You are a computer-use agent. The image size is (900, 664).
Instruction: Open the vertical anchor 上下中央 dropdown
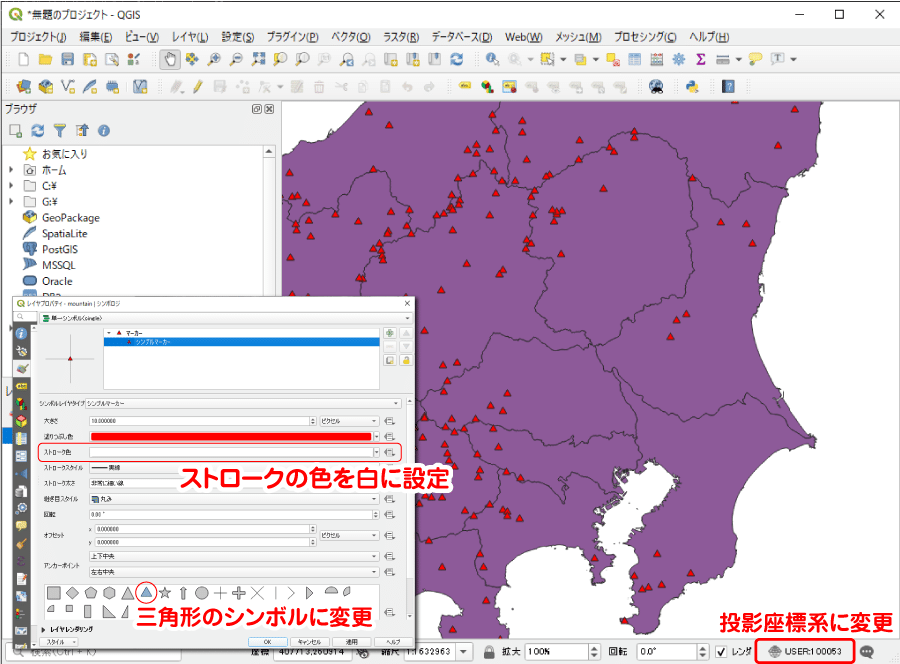click(234, 556)
